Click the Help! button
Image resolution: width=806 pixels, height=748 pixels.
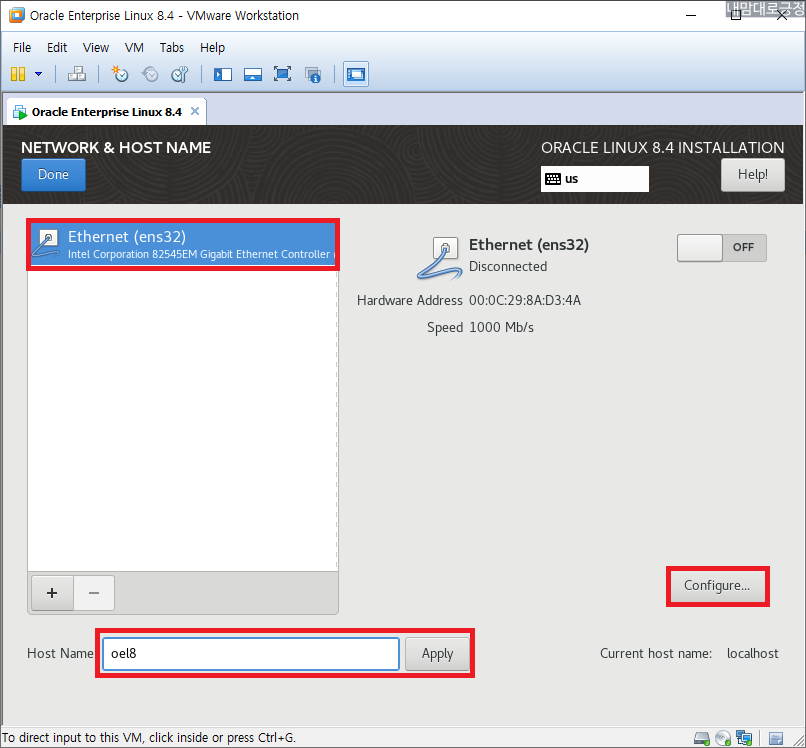tap(753, 175)
